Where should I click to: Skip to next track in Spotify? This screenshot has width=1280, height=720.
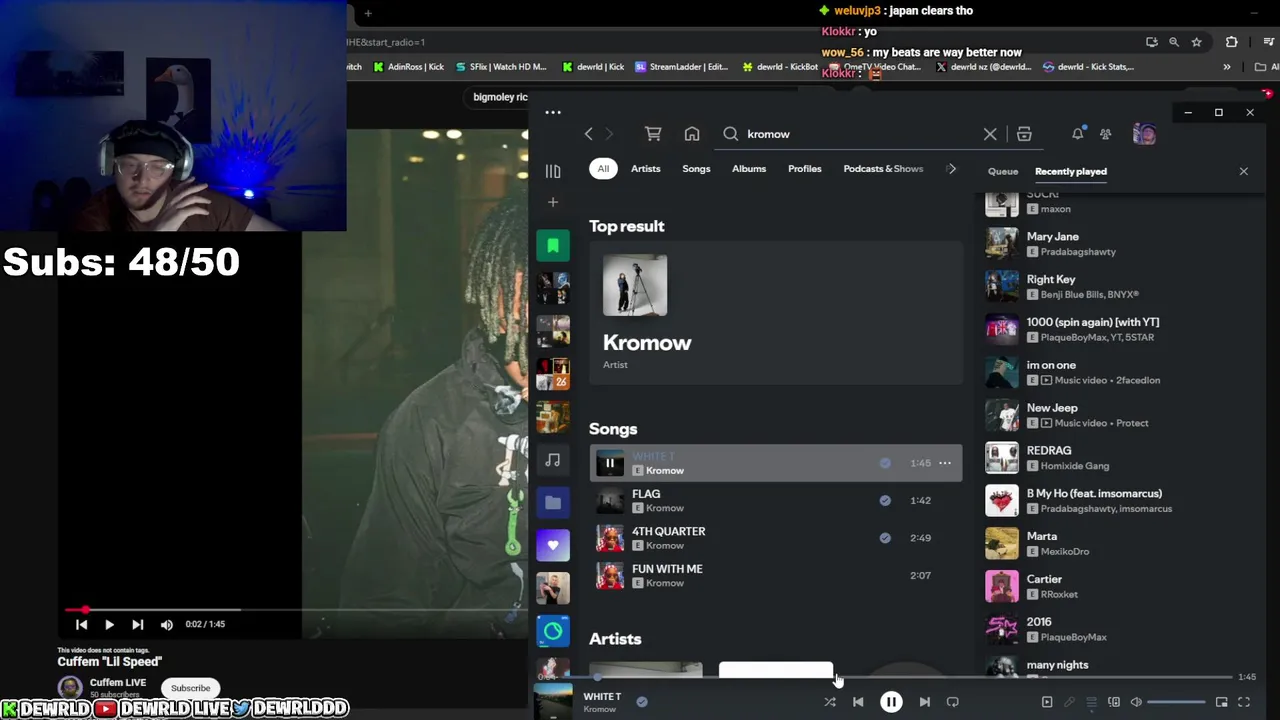[924, 702]
